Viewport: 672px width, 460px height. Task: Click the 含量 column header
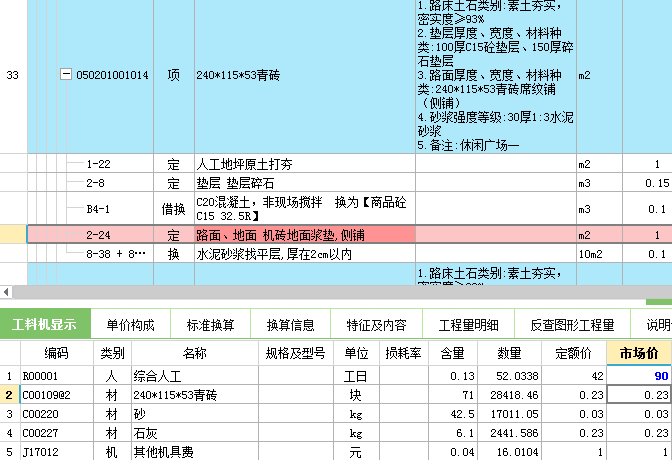tap(453, 353)
